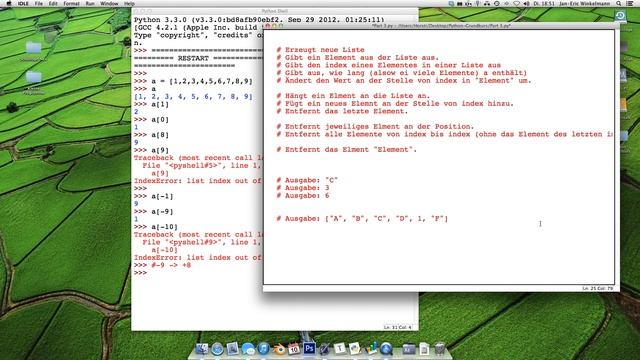The width and height of the screenshot is (640, 360).
Task: Click the Python Shell window title bar
Action: coord(275,11)
